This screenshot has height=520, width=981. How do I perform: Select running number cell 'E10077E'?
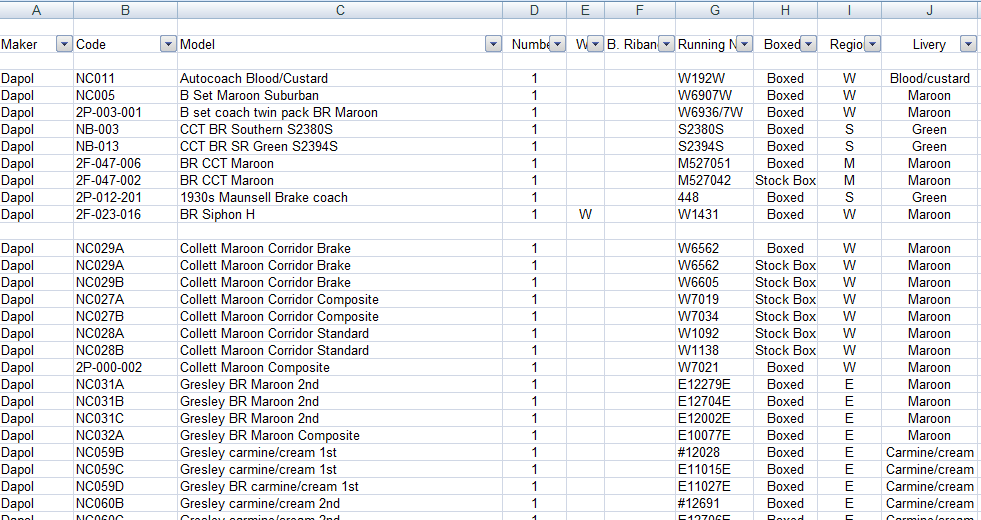pos(714,435)
